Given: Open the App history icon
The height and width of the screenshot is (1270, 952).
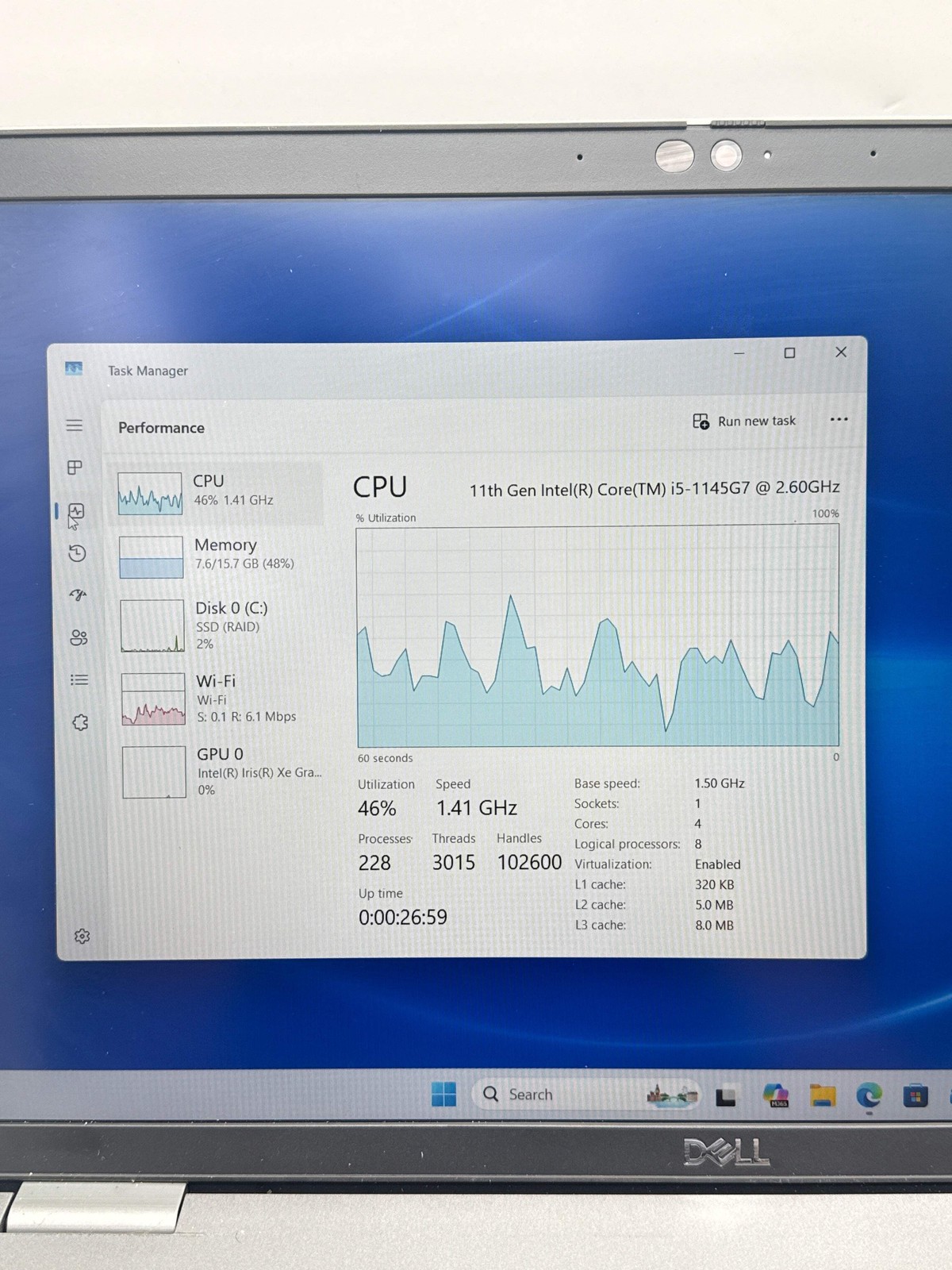Looking at the screenshot, I should 77,553.
